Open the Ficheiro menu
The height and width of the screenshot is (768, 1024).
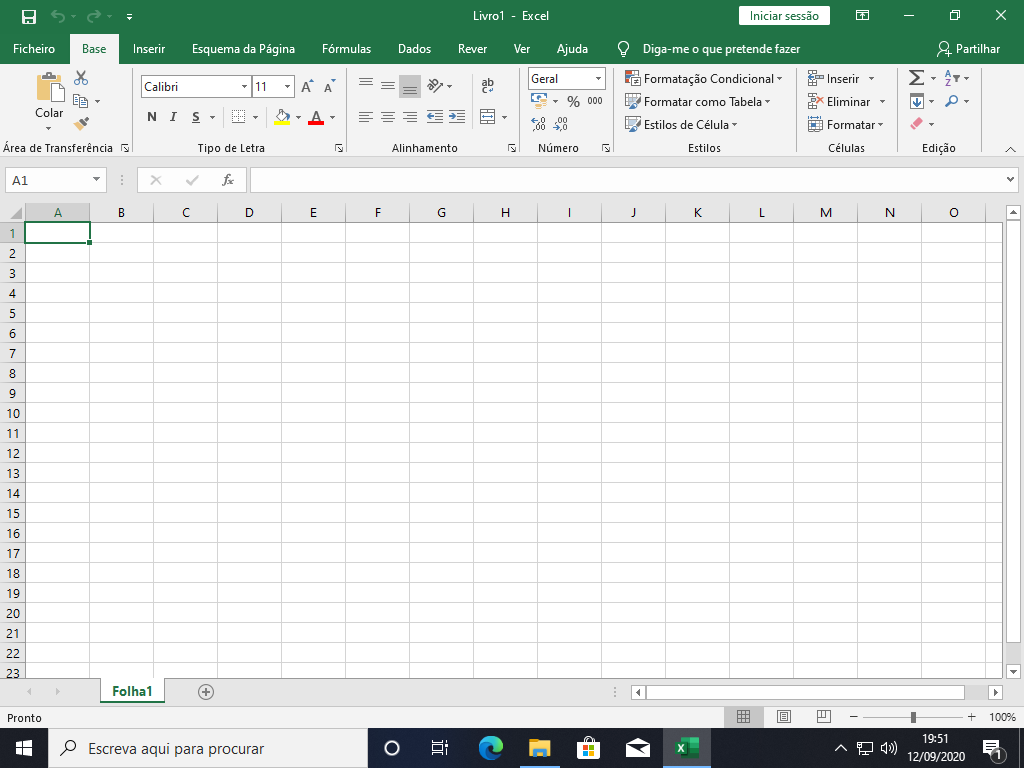pos(34,49)
